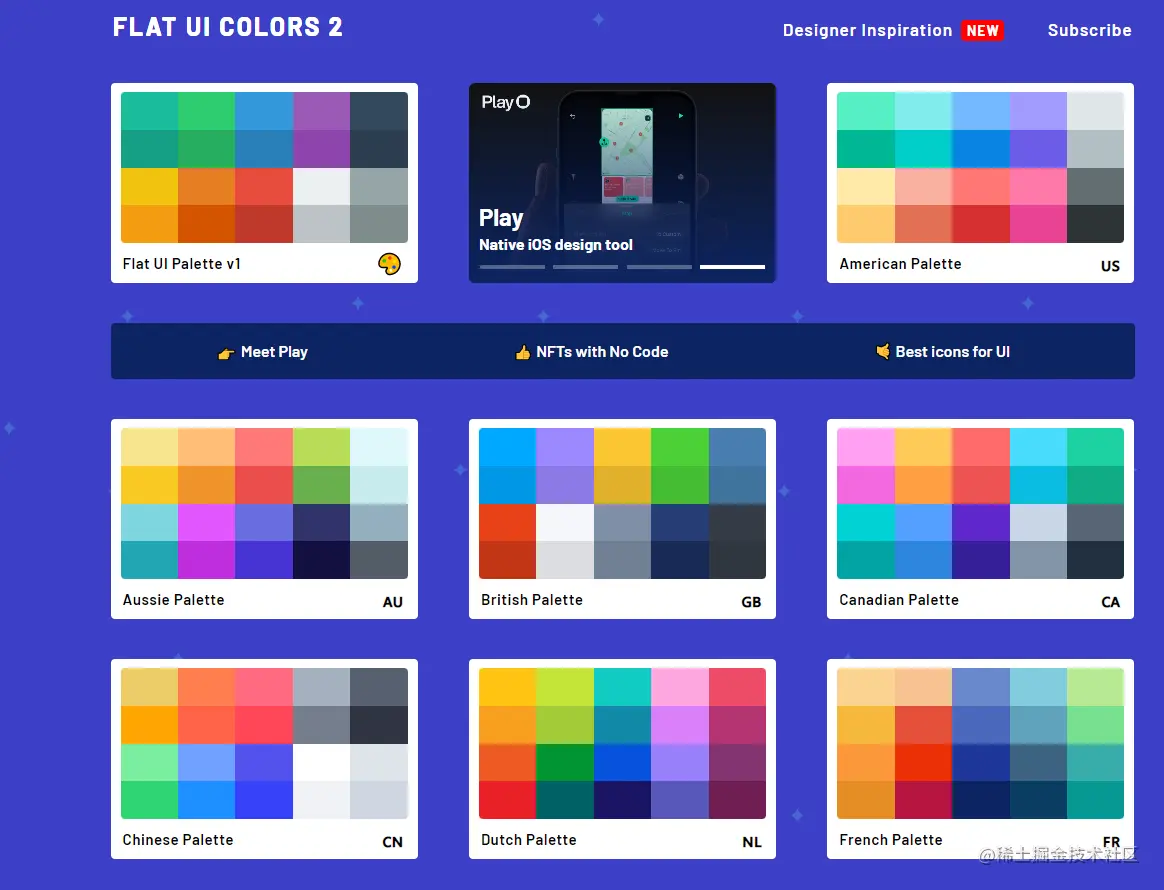This screenshot has height=890, width=1164.
Task: Open the Chinese Palette title
Action: coord(177,840)
